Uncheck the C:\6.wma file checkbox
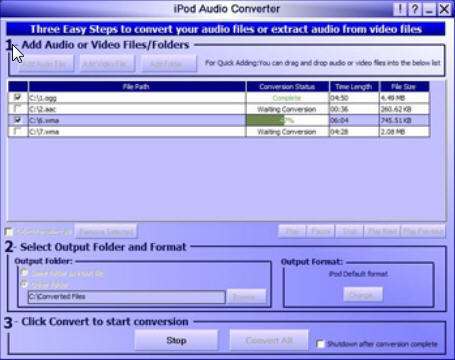The width and height of the screenshot is (455, 360). tap(18, 120)
